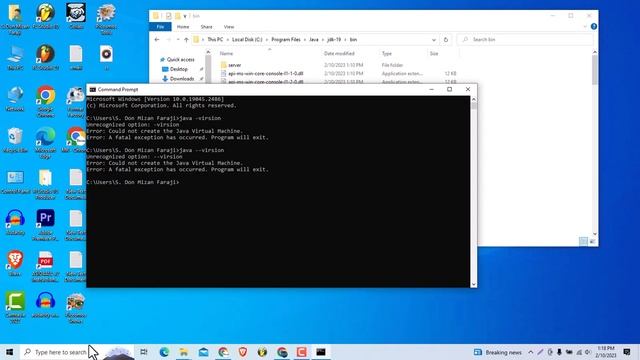Open Task View on the taskbar
640x360 pixels.
[144, 352]
